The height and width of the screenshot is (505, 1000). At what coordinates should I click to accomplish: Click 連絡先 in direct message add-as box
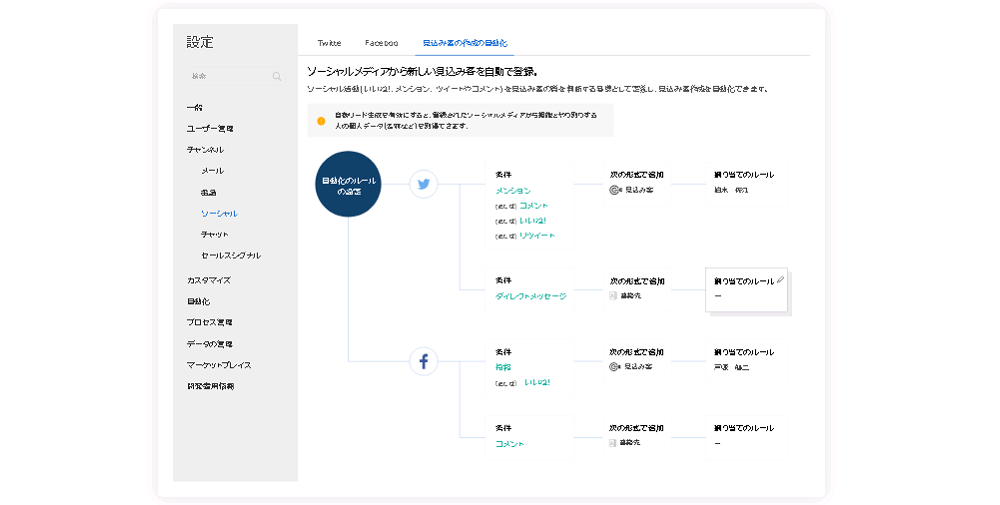click(x=630, y=296)
